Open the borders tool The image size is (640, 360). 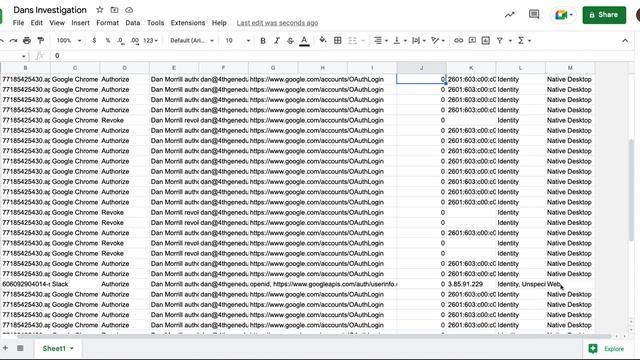[x=338, y=40]
